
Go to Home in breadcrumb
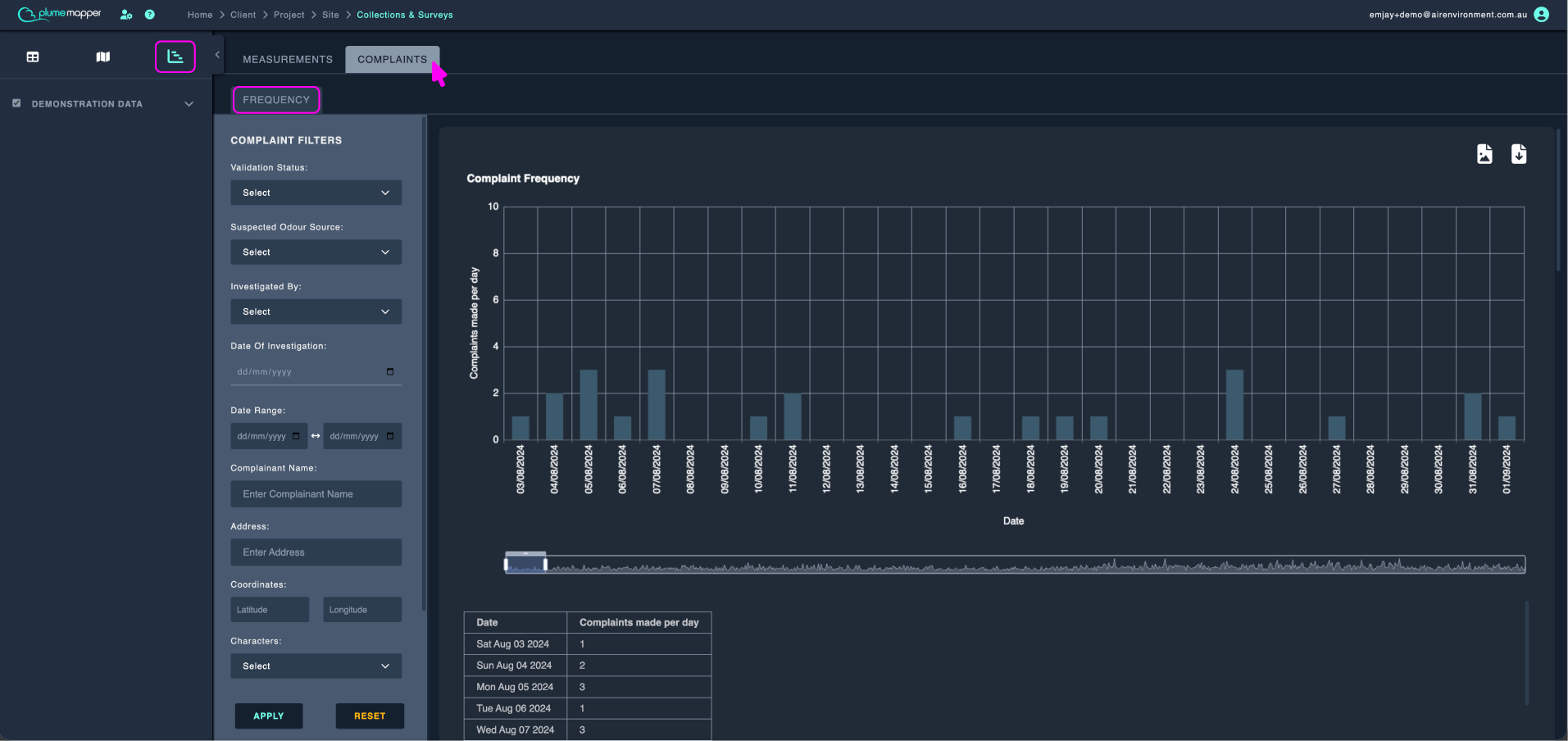tap(200, 15)
